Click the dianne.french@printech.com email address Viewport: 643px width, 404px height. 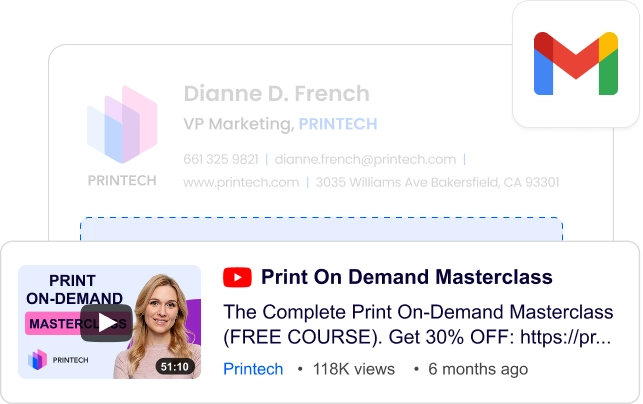[365, 159]
